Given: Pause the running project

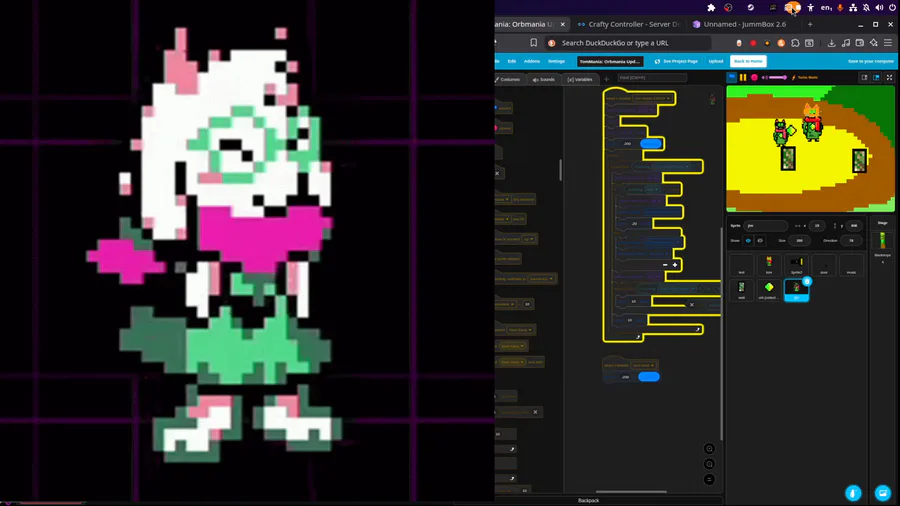Looking at the screenshot, I should pyautogui.click(x=743, y=77).
